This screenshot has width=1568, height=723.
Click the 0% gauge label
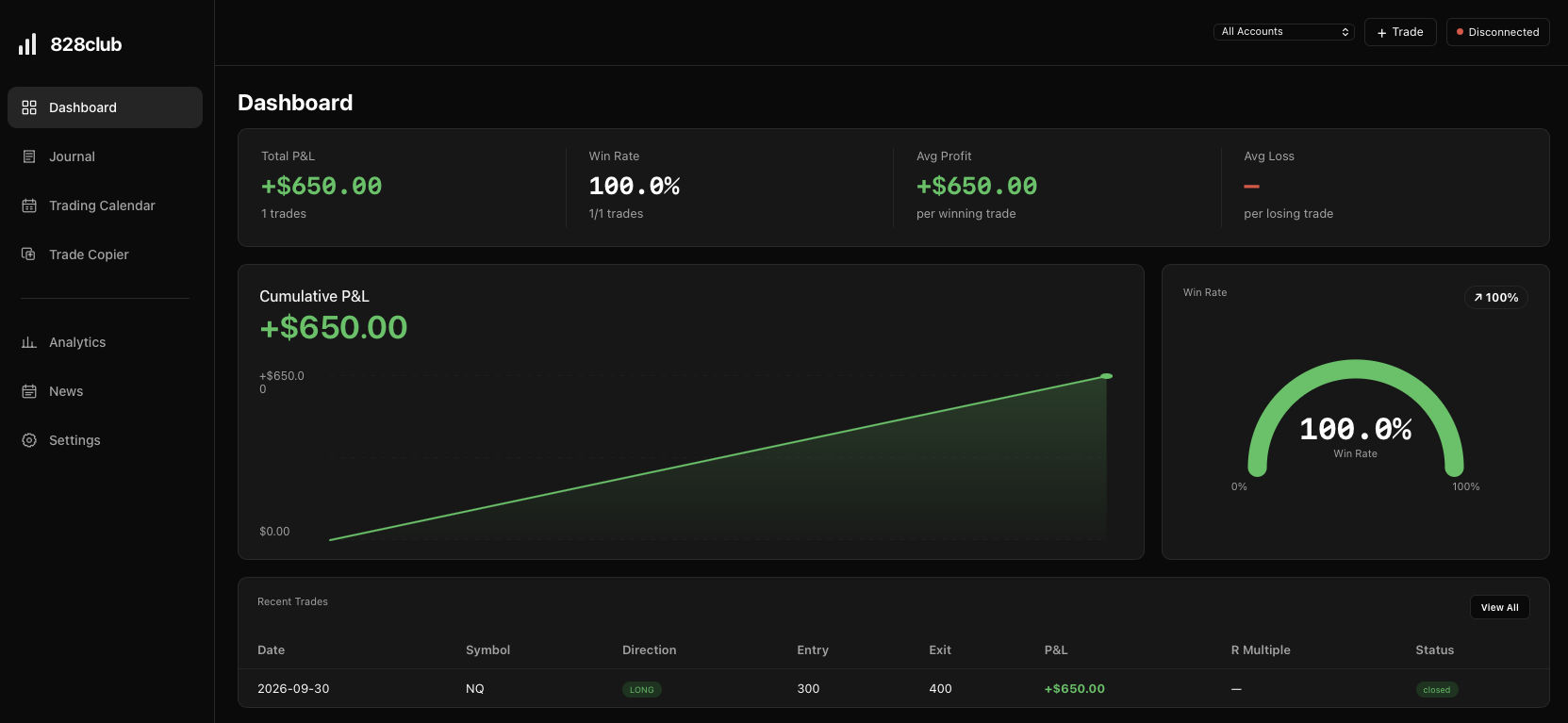point(1239,486)
